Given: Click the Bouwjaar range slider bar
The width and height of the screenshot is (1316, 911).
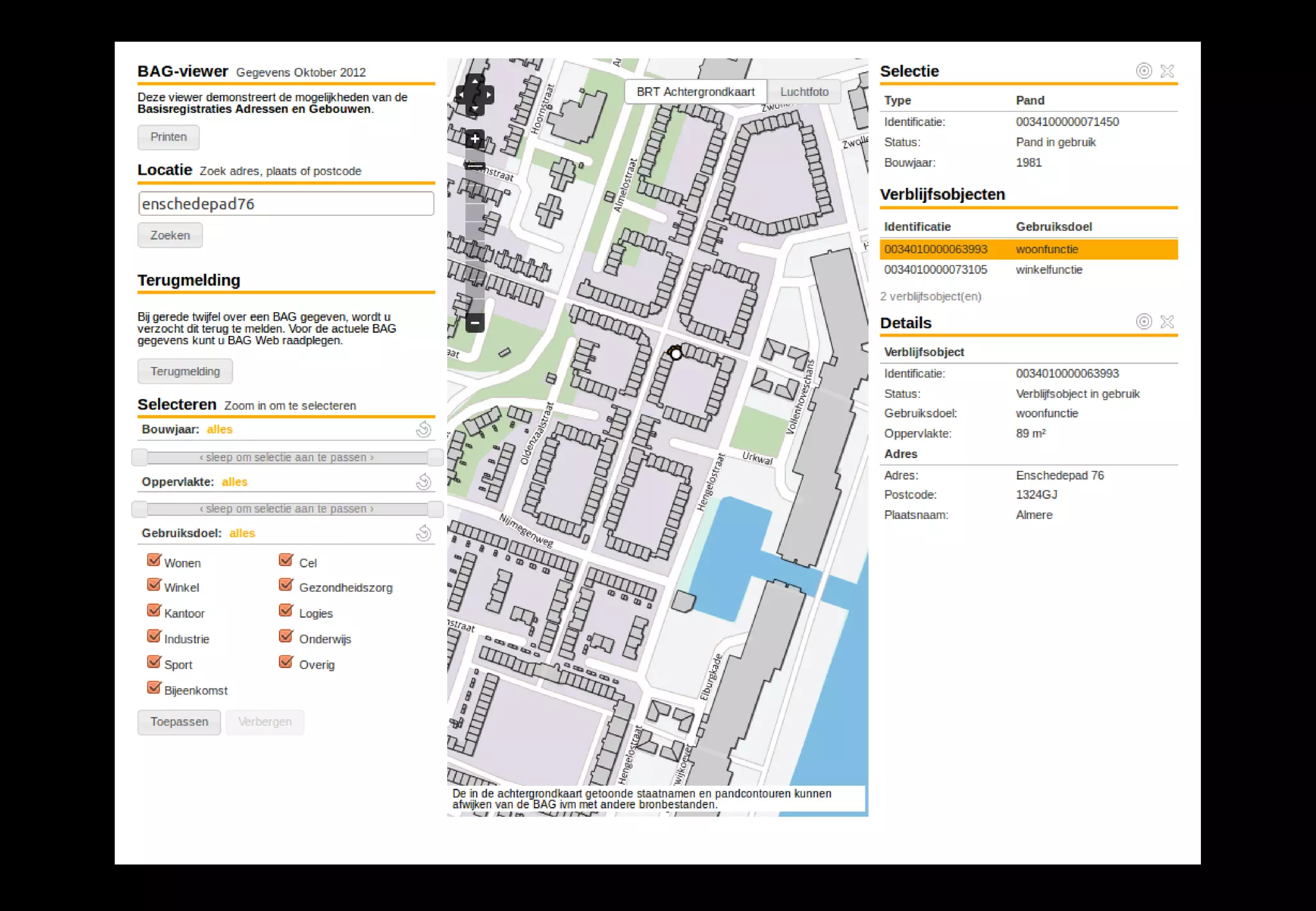Looking at the screenshot, I should tap(286, 457).
